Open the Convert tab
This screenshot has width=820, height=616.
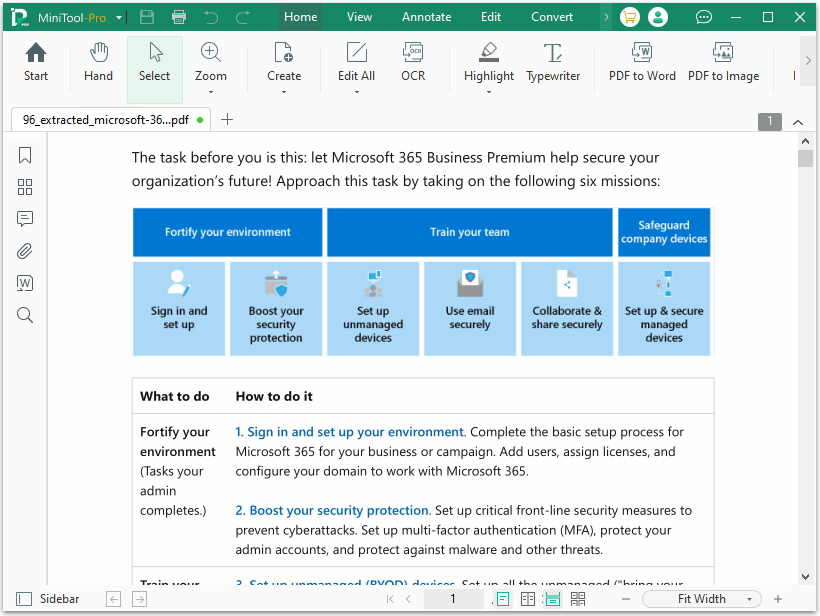[x=552, y=17]
